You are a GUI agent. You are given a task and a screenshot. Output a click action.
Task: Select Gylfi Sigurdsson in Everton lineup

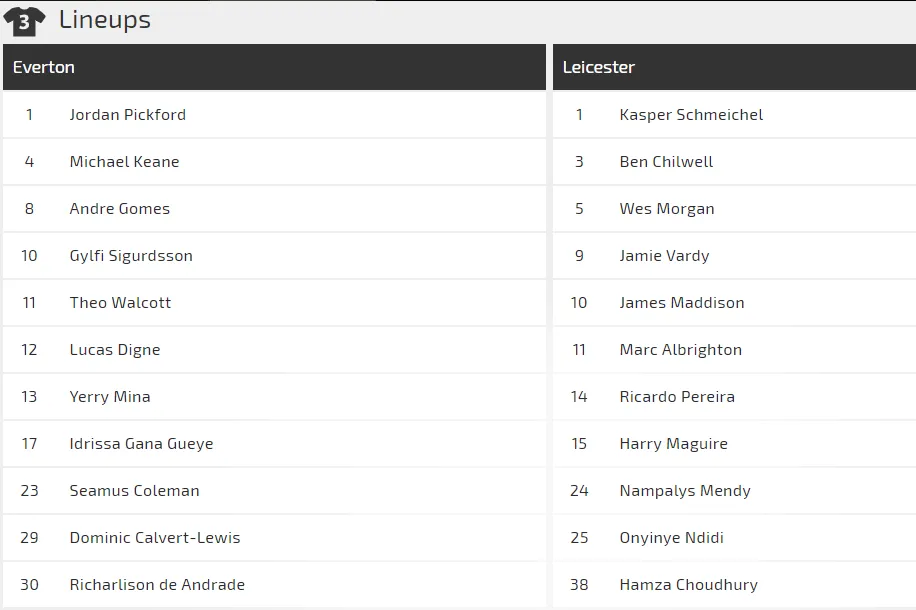[x=131, y=256]
